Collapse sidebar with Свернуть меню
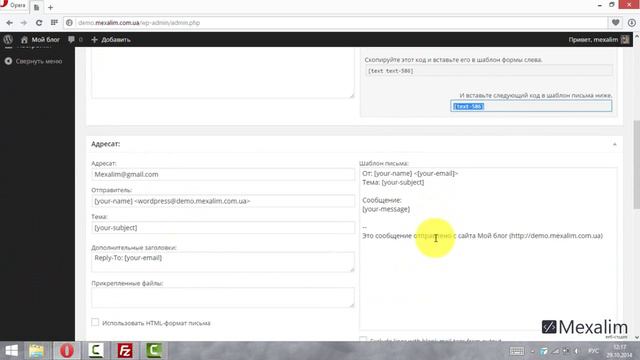The image size is (640, 360). tap(33, 61)
